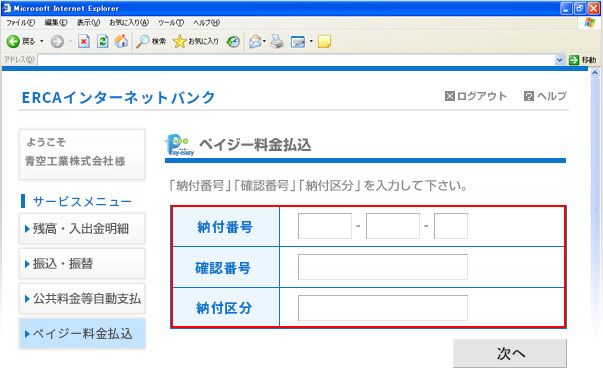The height and width of the screenshot is (380, 603).
Task: Open the 表示(V) menu
Action: [x=88, y=23]
